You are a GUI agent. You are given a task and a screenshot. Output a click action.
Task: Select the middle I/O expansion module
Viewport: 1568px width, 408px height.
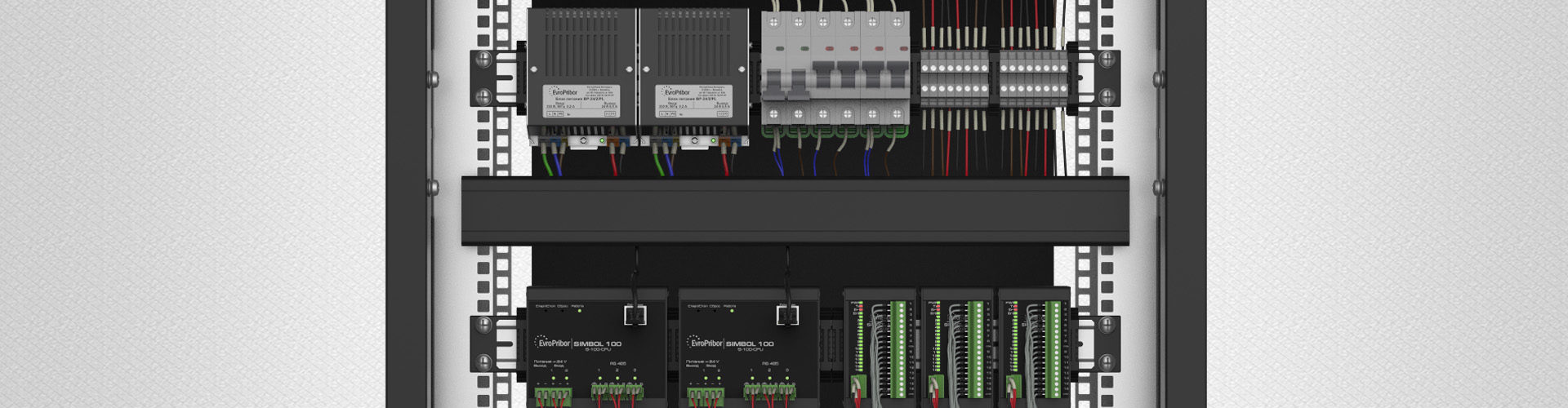[956, 347]
